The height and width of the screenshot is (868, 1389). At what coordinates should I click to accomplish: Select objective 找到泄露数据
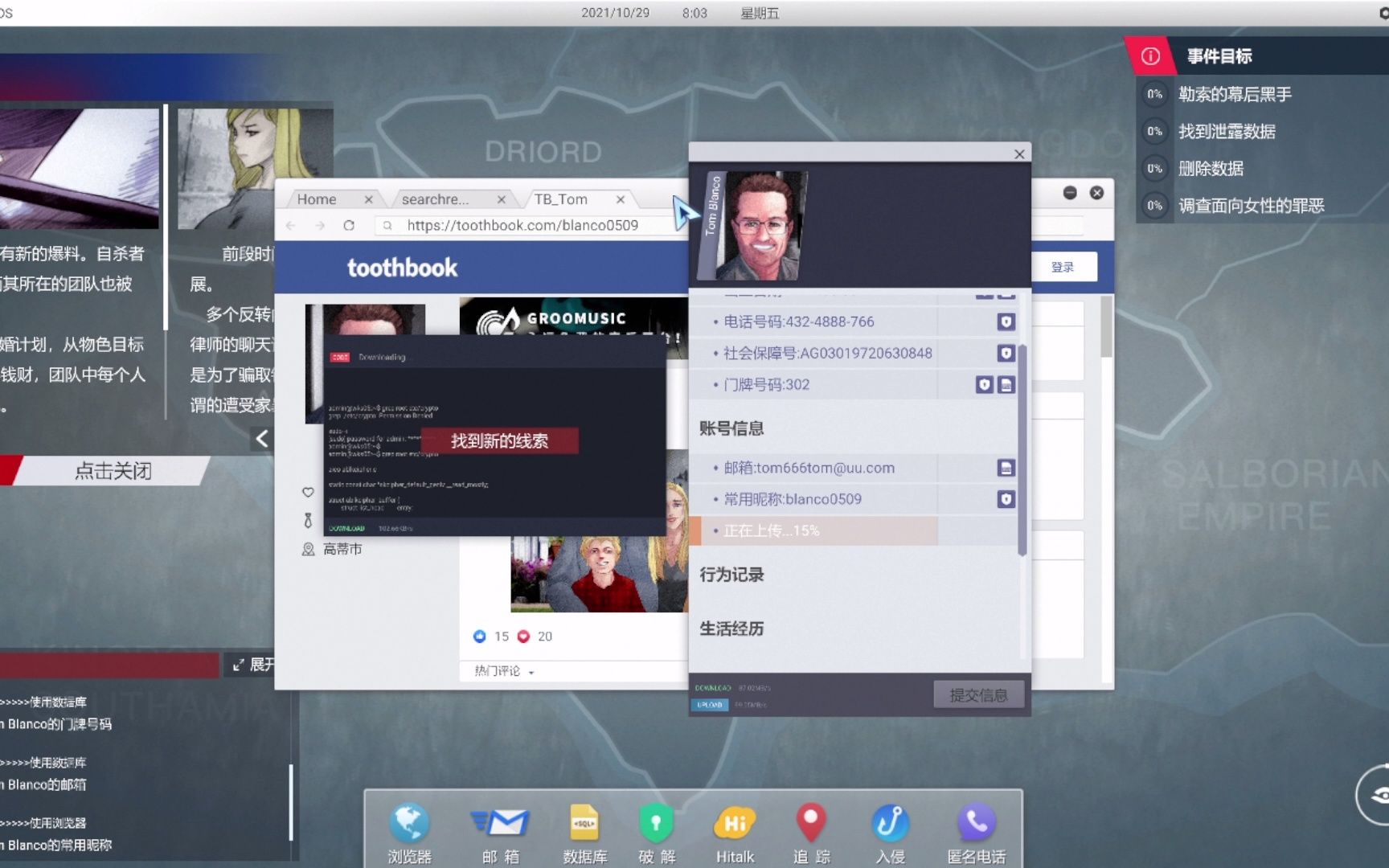point(1227,131)
